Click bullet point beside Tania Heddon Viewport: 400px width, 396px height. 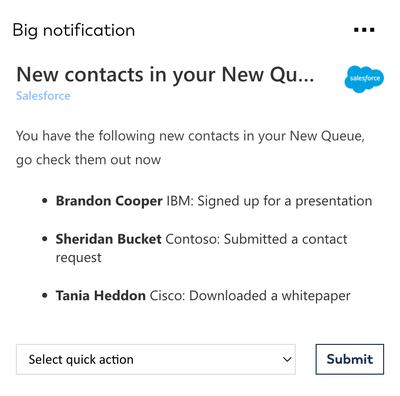pos(45,296)
